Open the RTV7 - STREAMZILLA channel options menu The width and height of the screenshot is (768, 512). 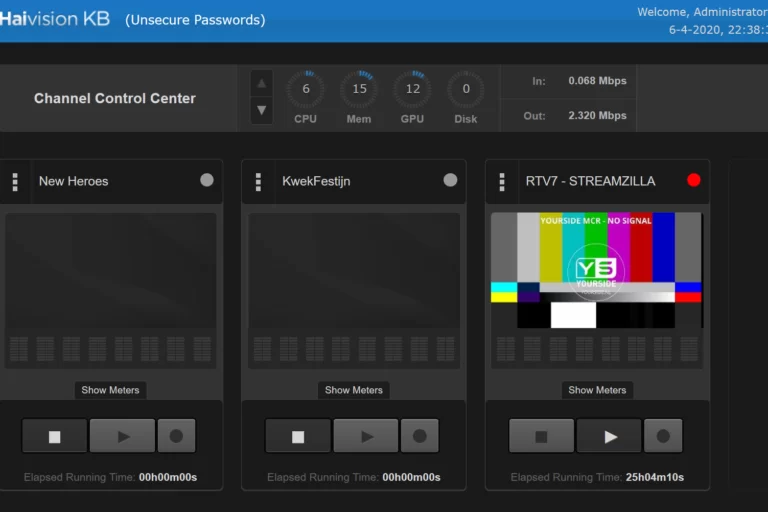[x=502, y=182]
